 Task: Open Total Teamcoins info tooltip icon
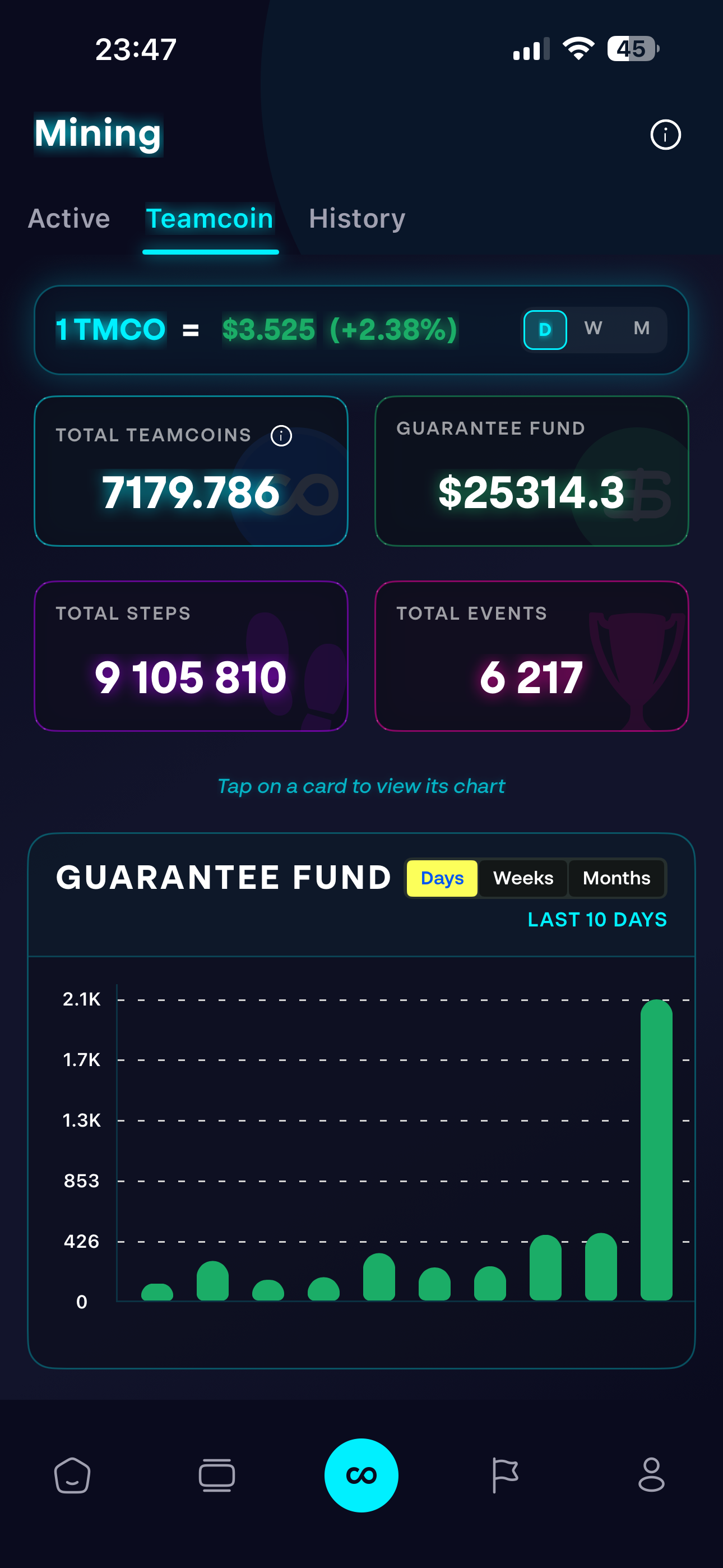(281, 436)
